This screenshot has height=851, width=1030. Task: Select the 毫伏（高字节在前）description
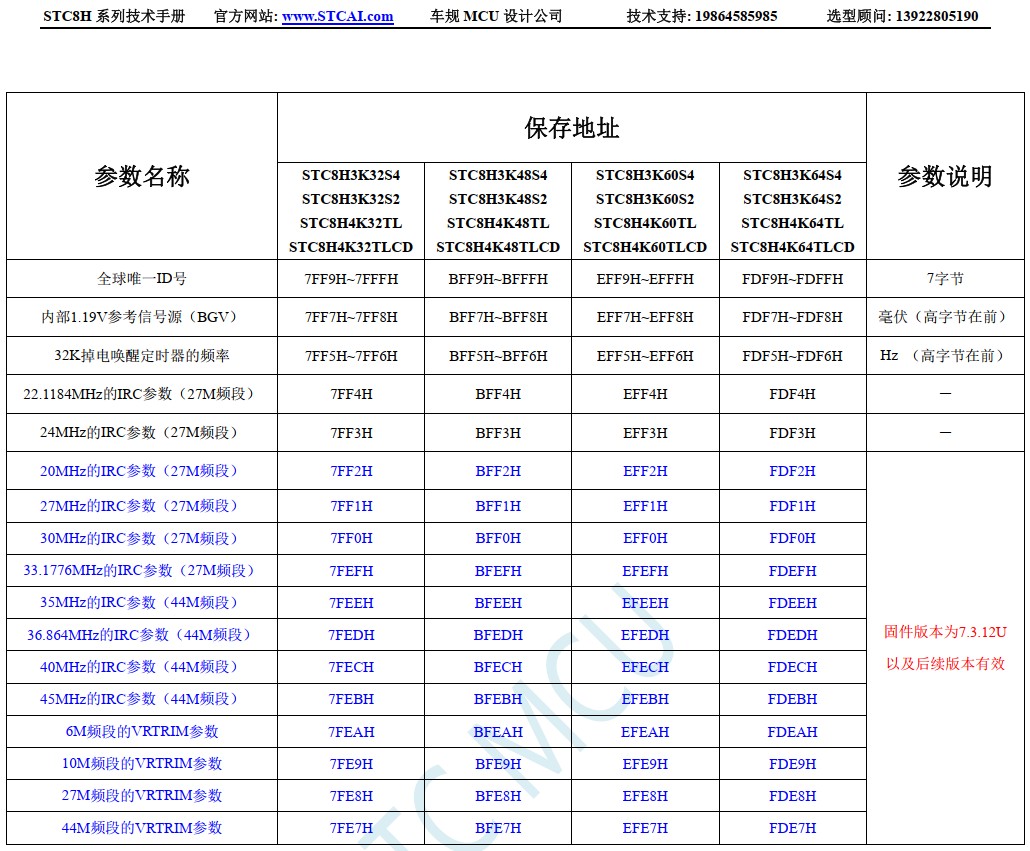(x=945, y=317)
